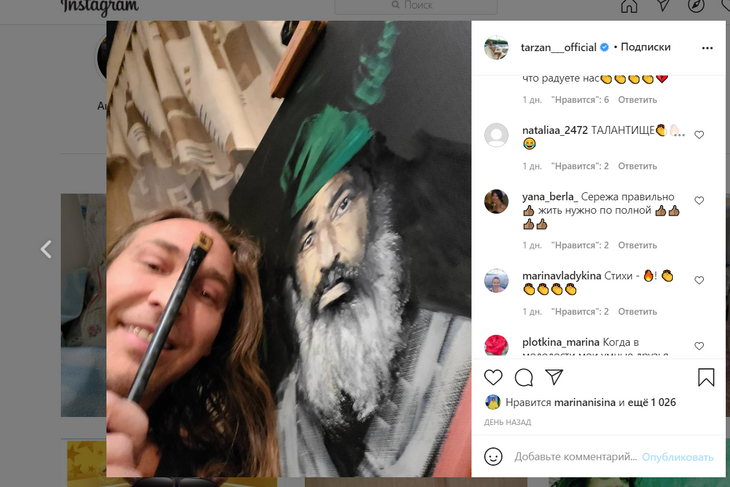The height and width of the screenshot is (487, 730).
Task: Reply to nataliaa_2472's comment via Ответить
Action: click(x=637, y=166)
